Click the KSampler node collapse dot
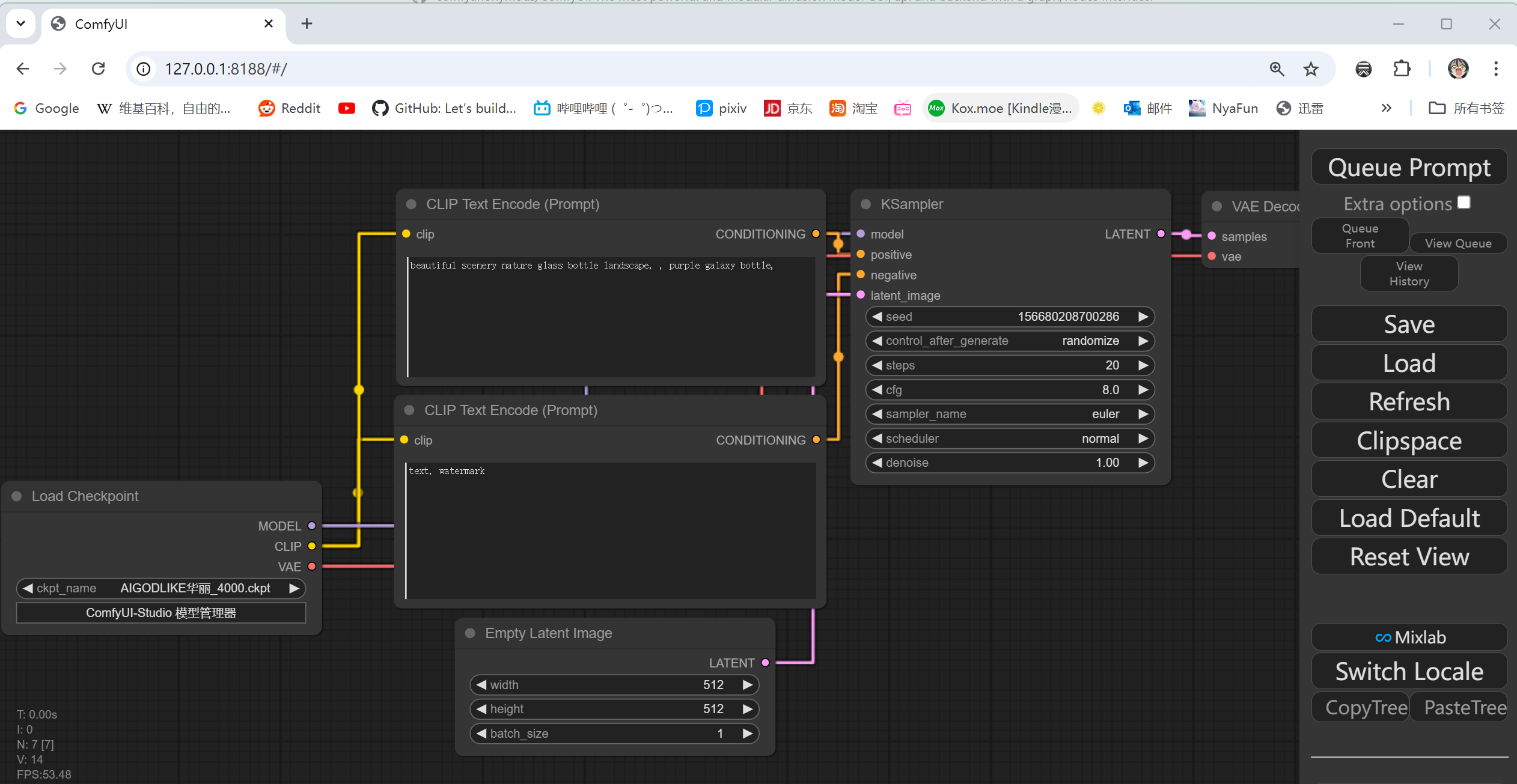 click(x=865, y=204)
